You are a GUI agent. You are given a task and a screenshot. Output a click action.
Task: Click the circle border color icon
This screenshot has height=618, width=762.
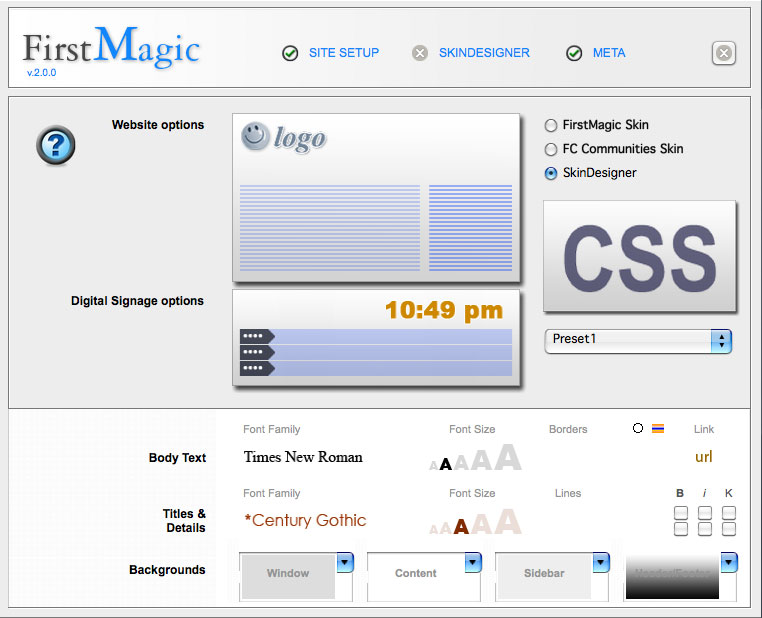coord(638,429)
